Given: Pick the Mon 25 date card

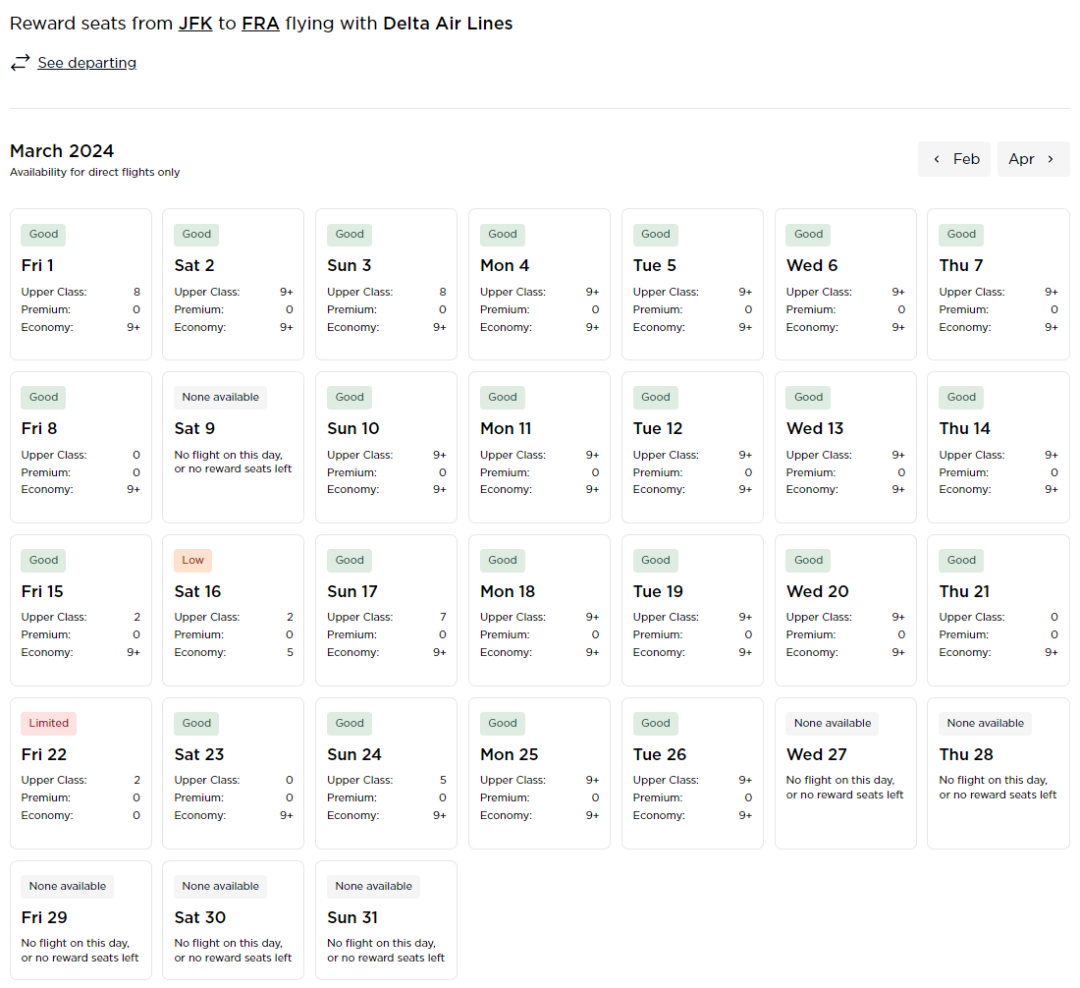Looking at the screenshot, I should click(x=539, y=773).
